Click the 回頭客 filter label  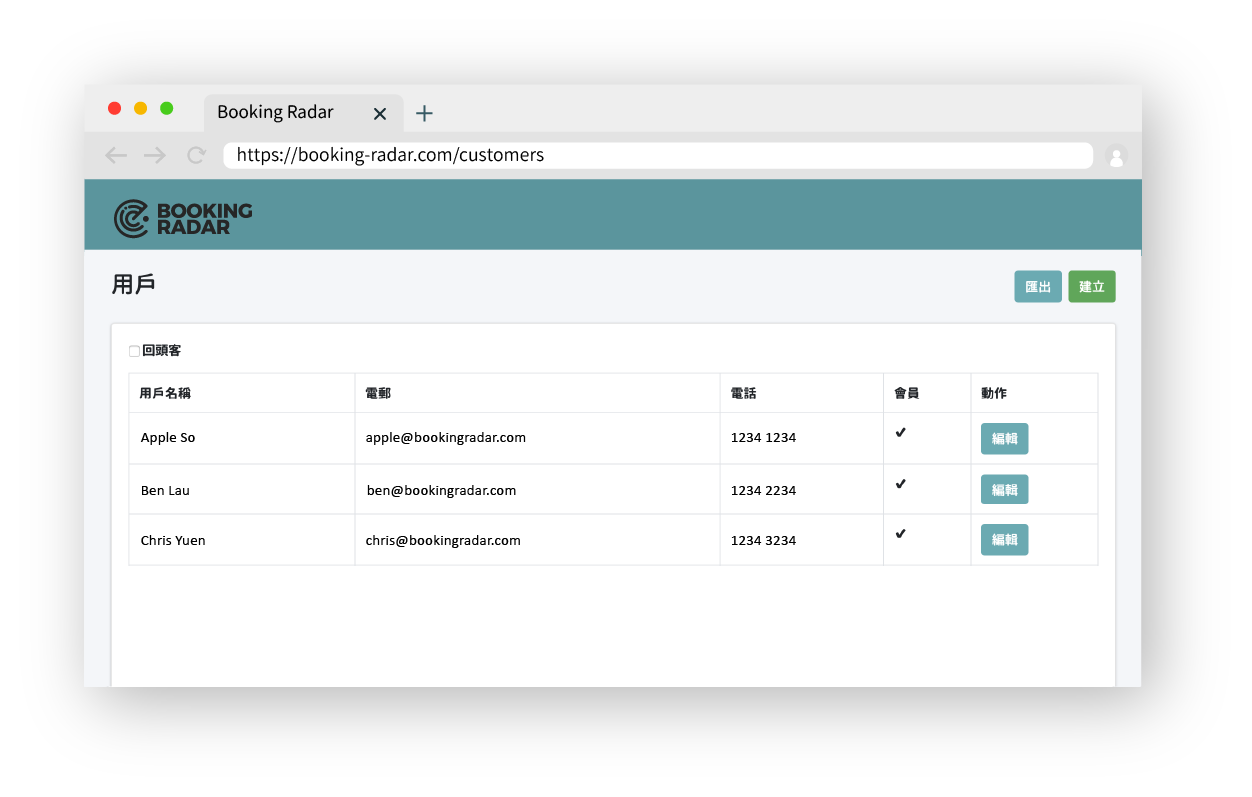click(162, 351)
